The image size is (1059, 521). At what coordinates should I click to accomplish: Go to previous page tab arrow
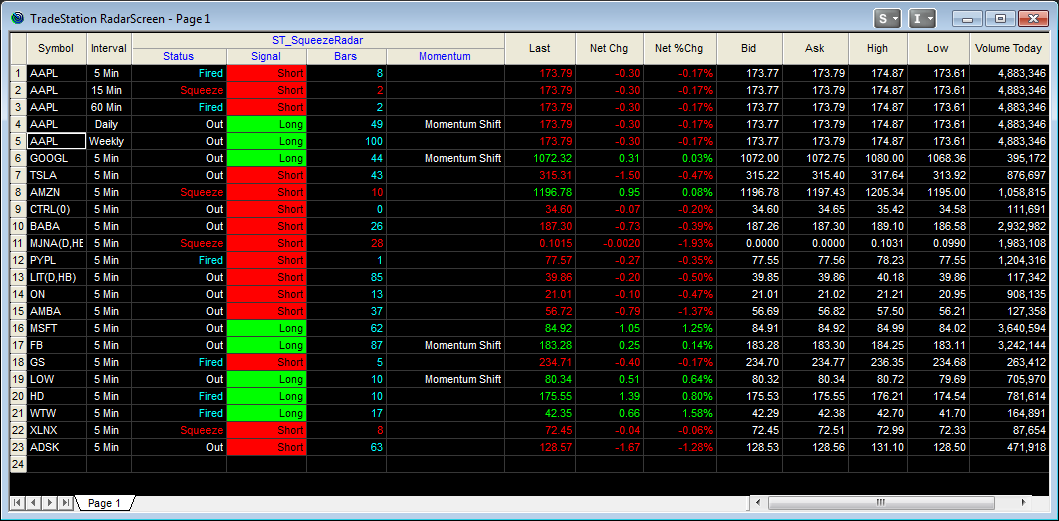click(34, 503)
